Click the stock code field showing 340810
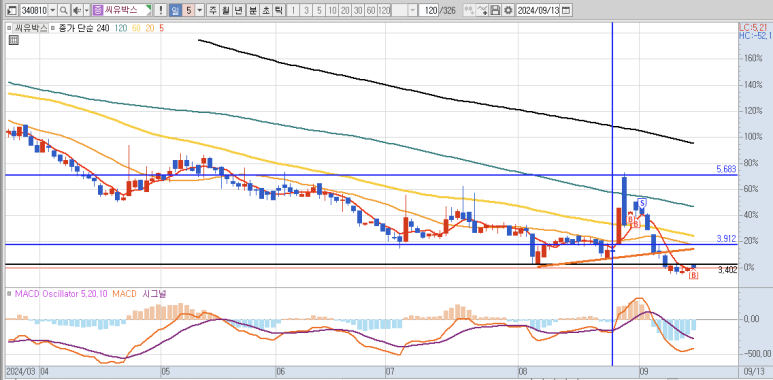 (34, 10)
